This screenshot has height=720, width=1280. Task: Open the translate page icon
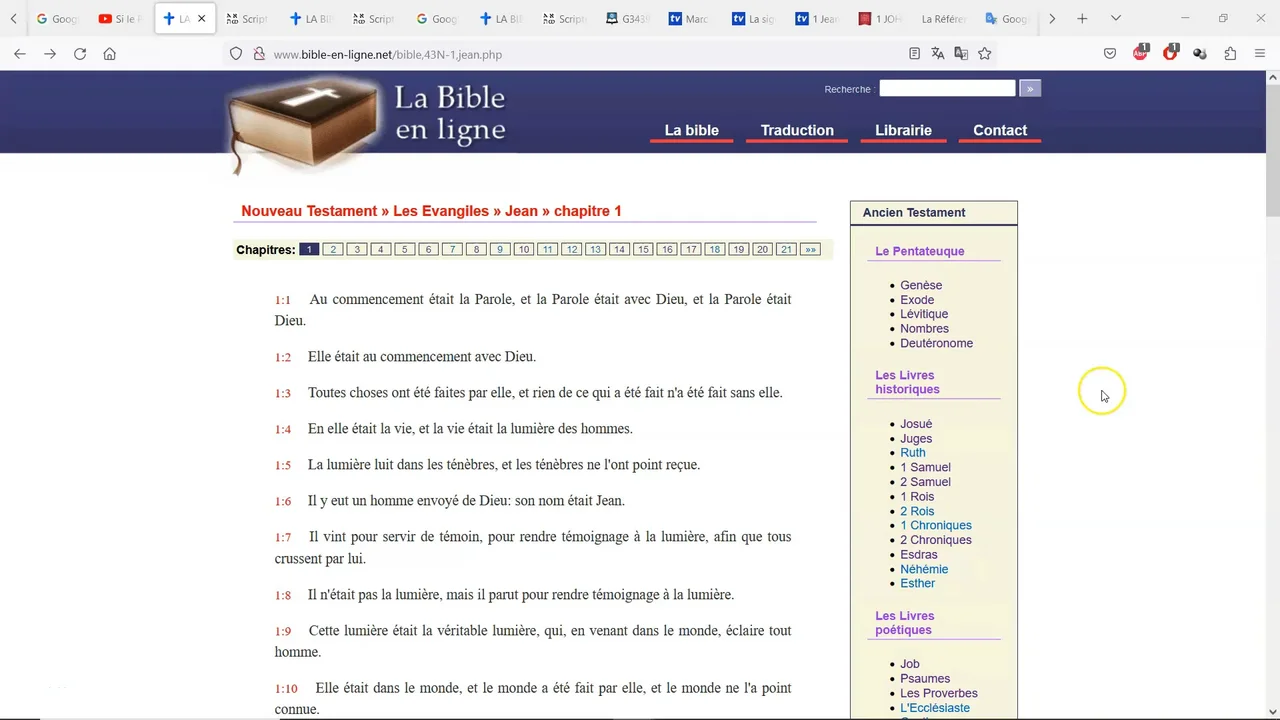(x=938, y=54)
